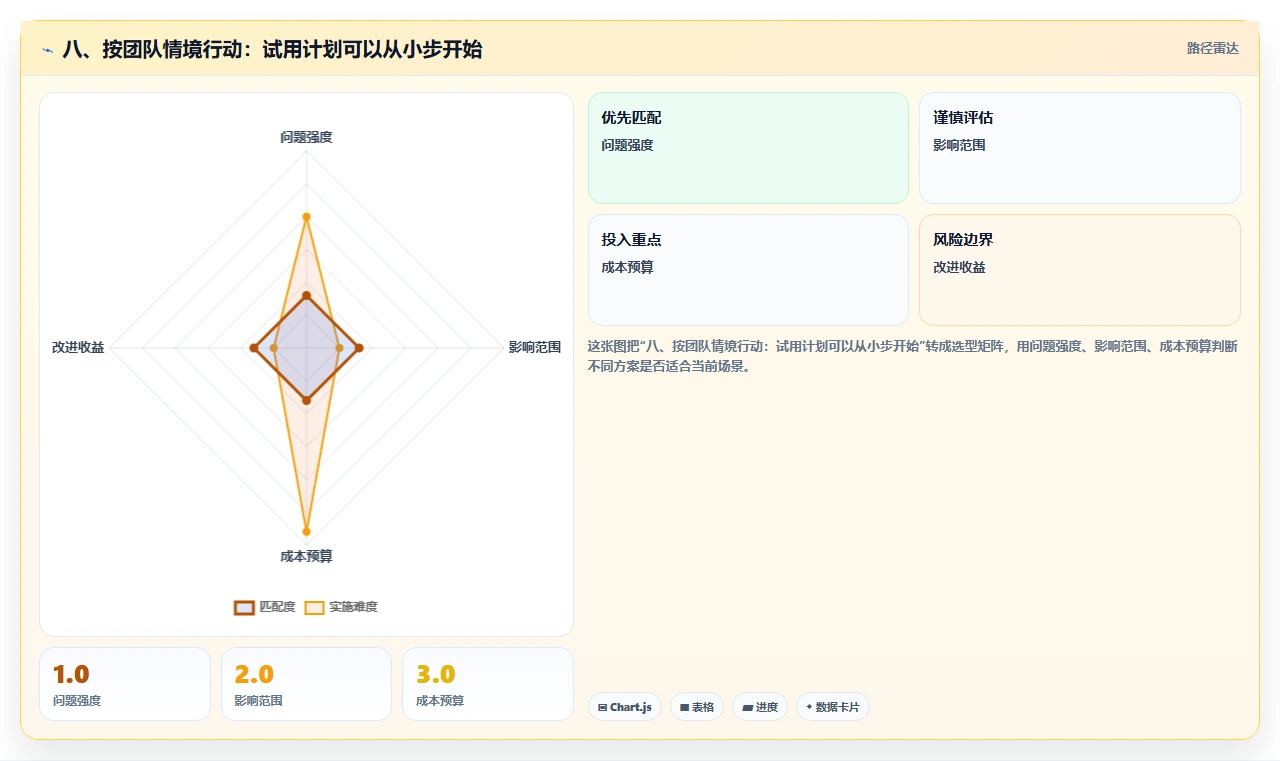Select the Chart.js tag chip
Screen dimensions: 1280x761
[625, 707]
